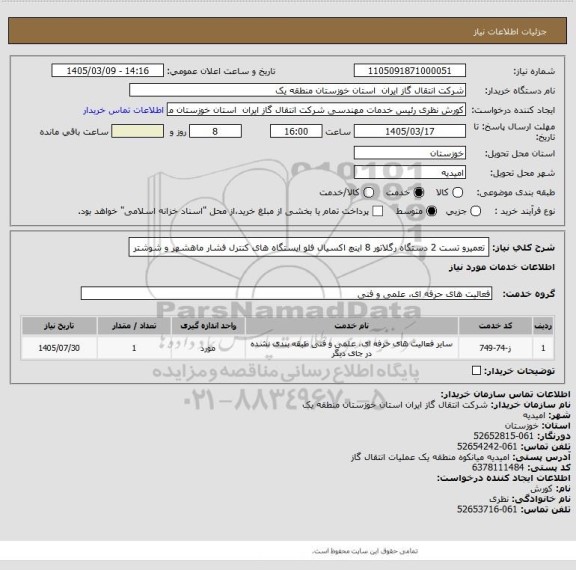
Task: Click the general need description field
Action: (309, 247)
